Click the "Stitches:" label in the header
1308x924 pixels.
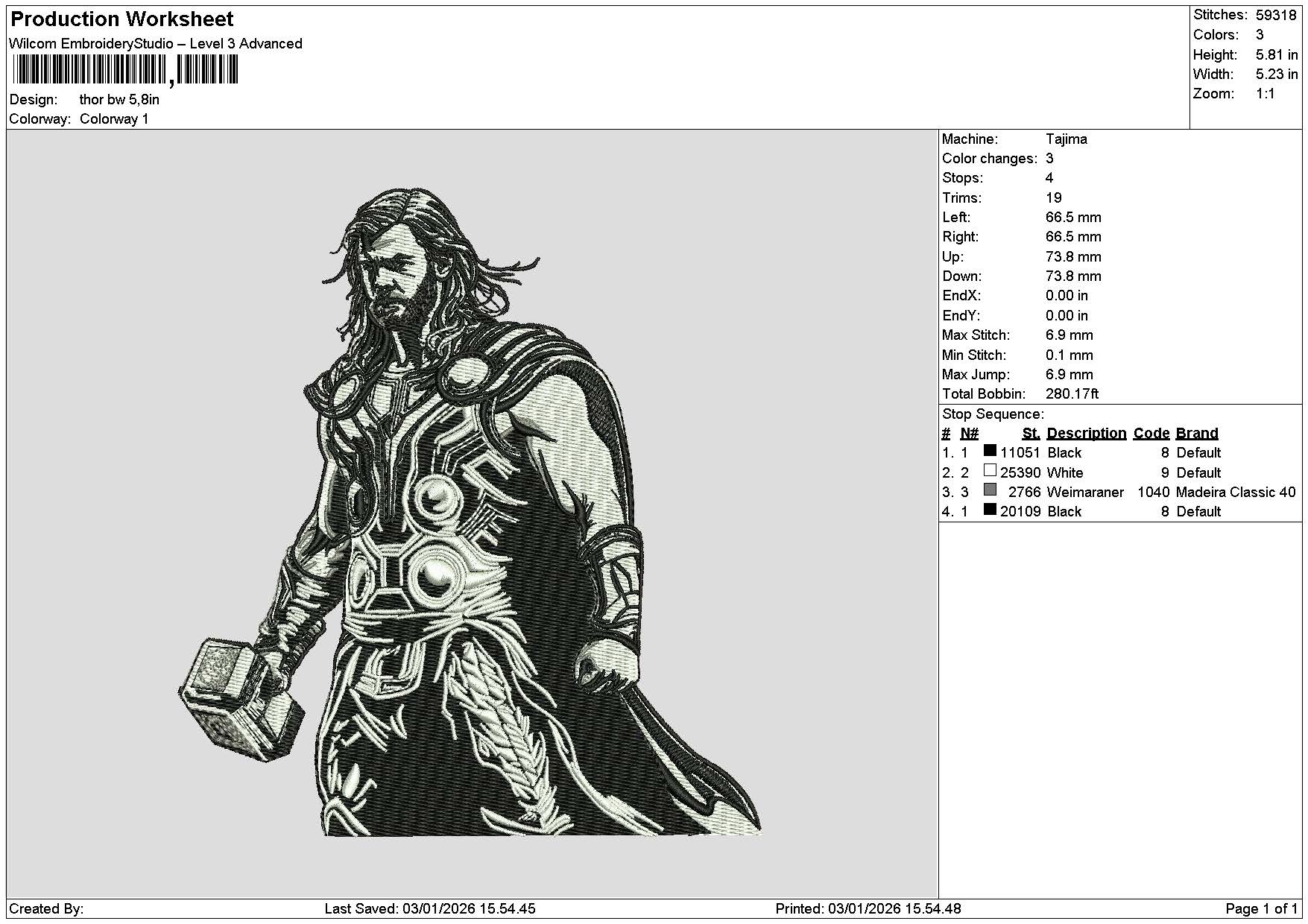coord(1220,15)
